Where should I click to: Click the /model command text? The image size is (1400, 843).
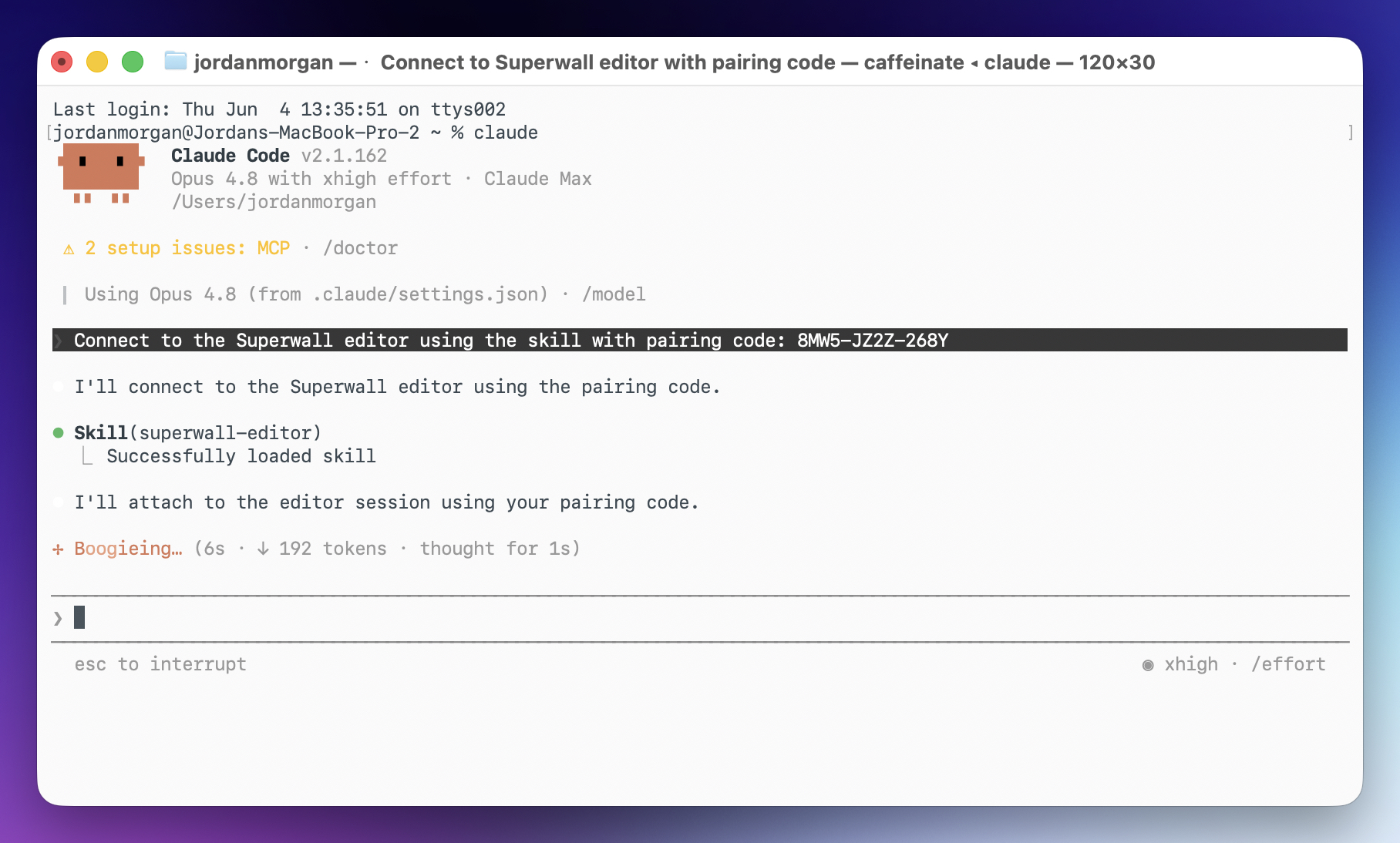614,294
